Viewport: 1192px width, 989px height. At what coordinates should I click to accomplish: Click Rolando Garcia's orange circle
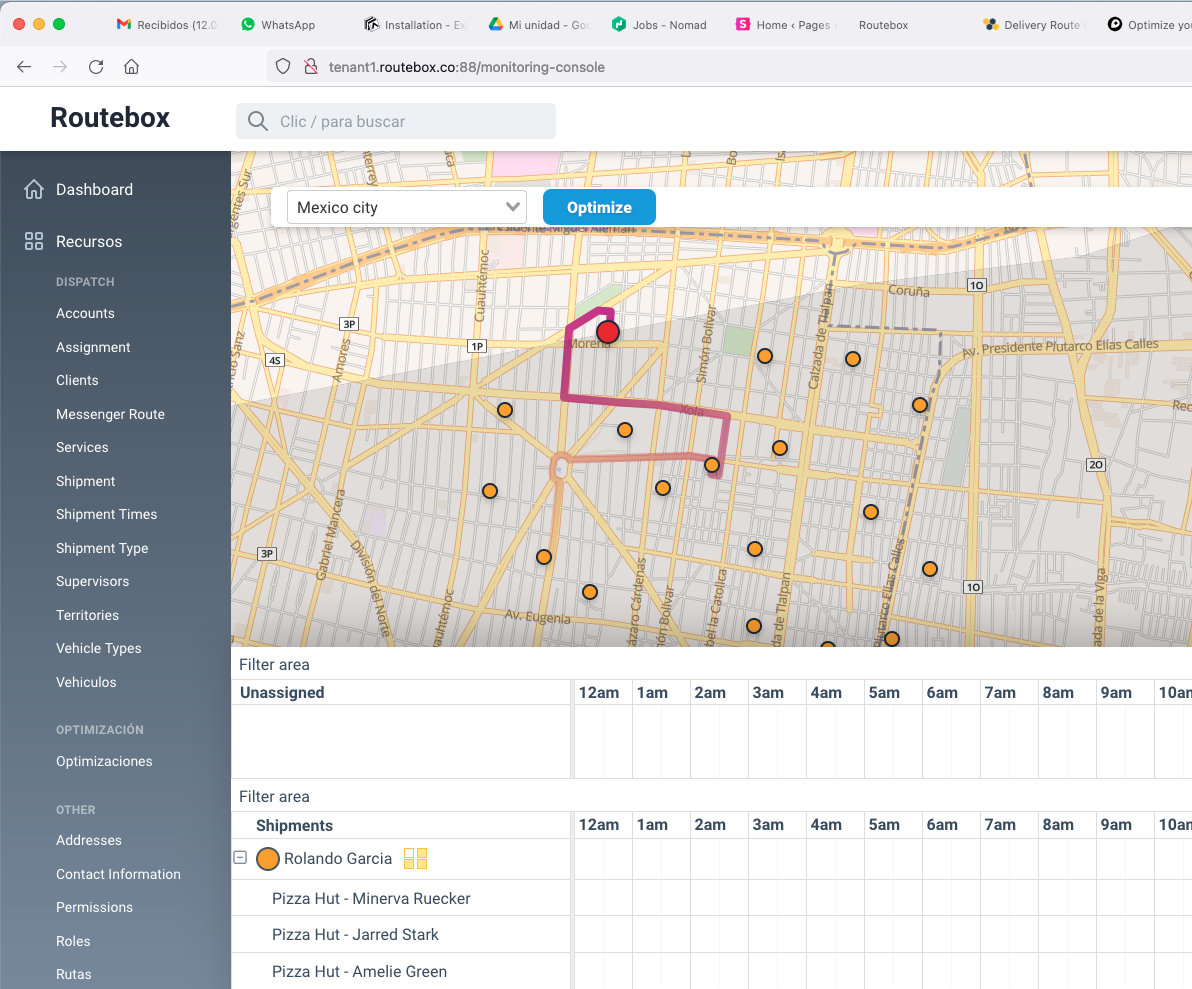[x=267, y=859]
